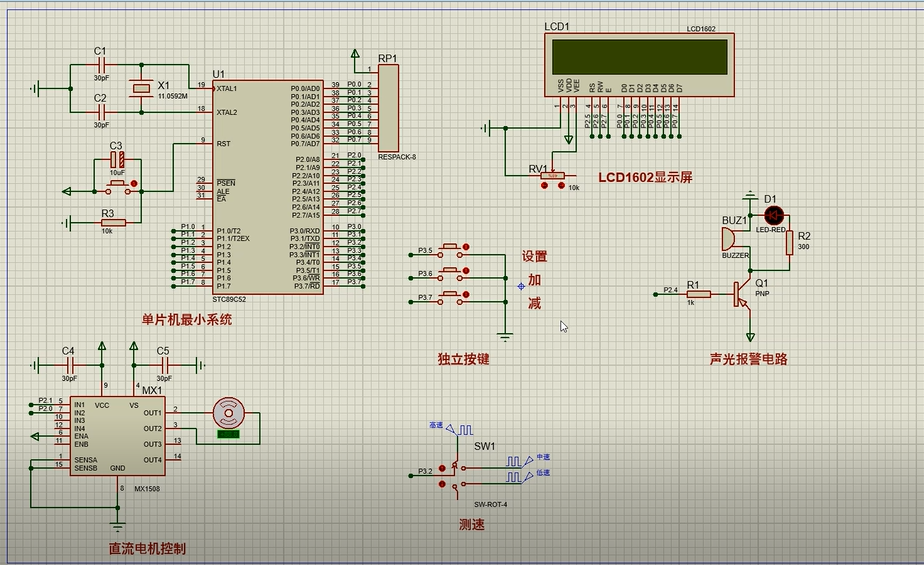Select the X1 crystal oscillator
Image resolution: width=924 pixels, height=565 pixels.
[x=141, y=90]
